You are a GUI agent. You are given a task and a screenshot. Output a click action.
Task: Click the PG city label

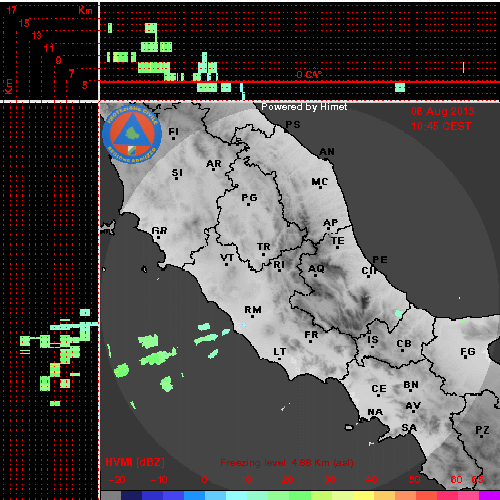point(249,198)
